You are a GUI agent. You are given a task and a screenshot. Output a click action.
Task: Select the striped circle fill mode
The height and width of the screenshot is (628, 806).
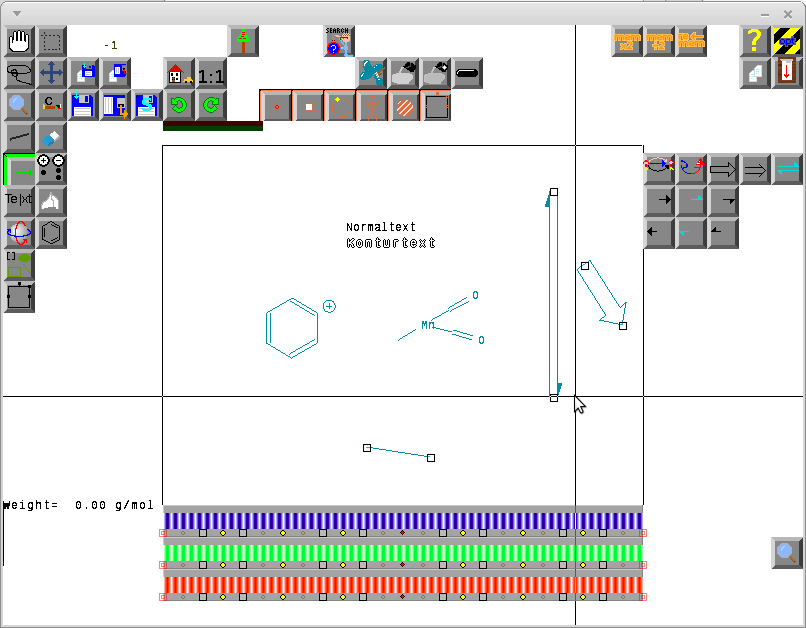[x=403, y=105]
